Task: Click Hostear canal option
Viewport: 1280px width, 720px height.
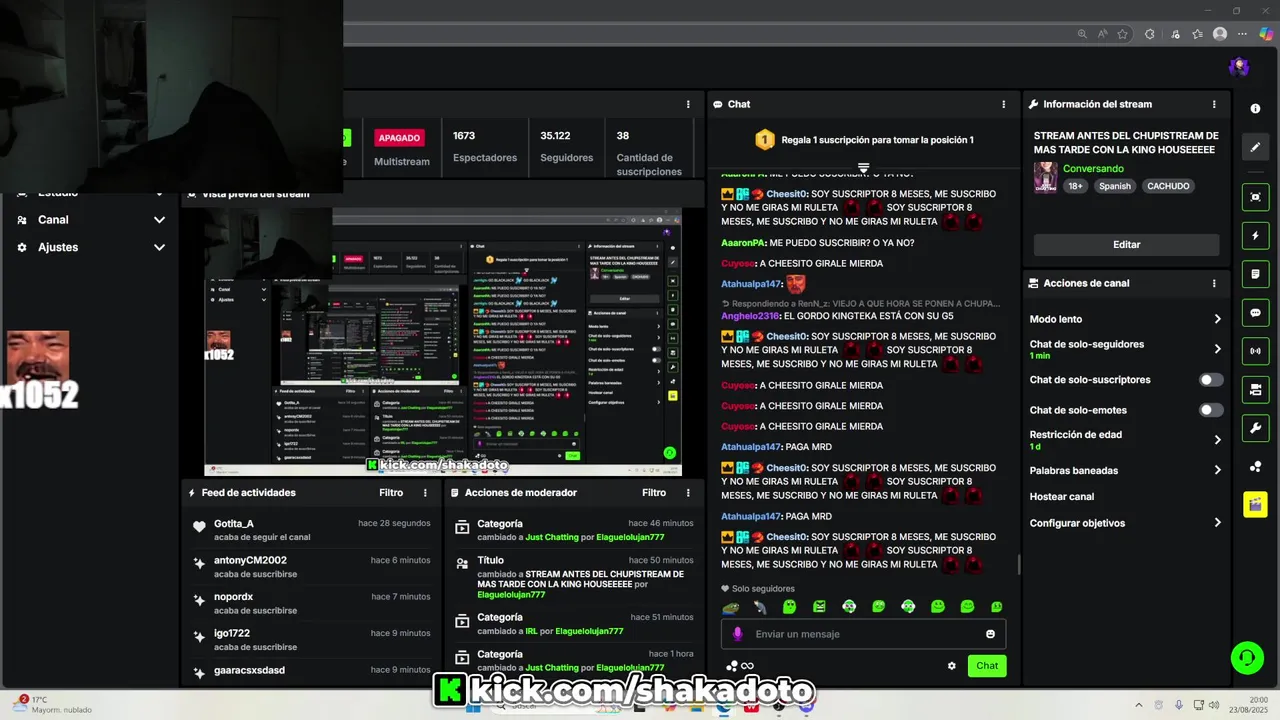Action: tap(1062, 497)
